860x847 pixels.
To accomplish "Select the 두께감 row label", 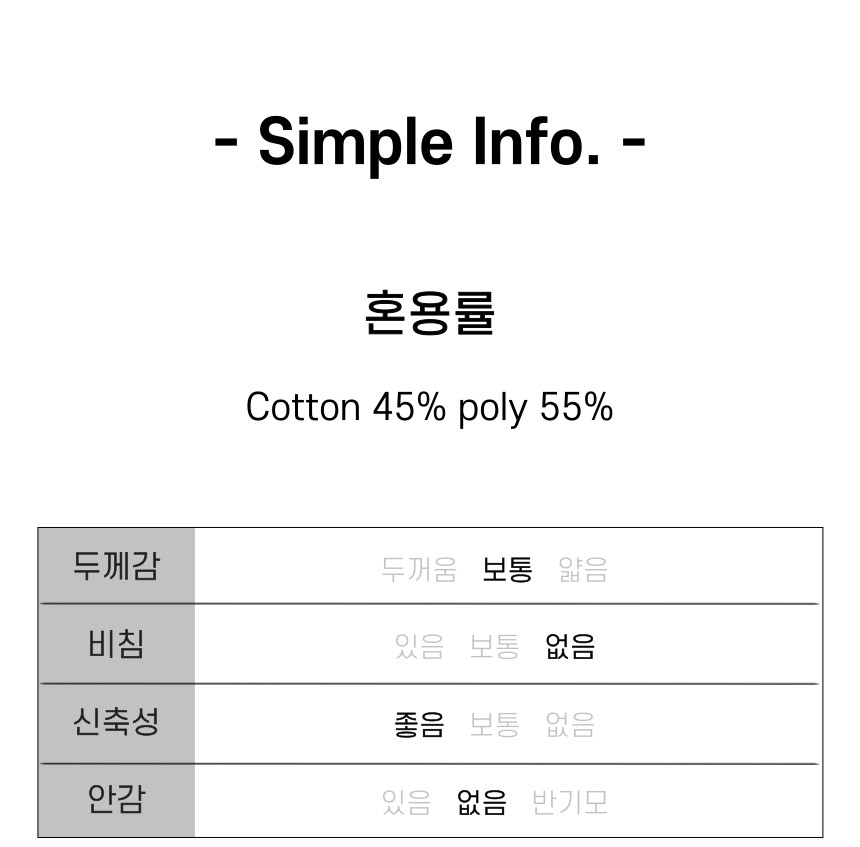I will pyautogui.click(x=116, y=566).
